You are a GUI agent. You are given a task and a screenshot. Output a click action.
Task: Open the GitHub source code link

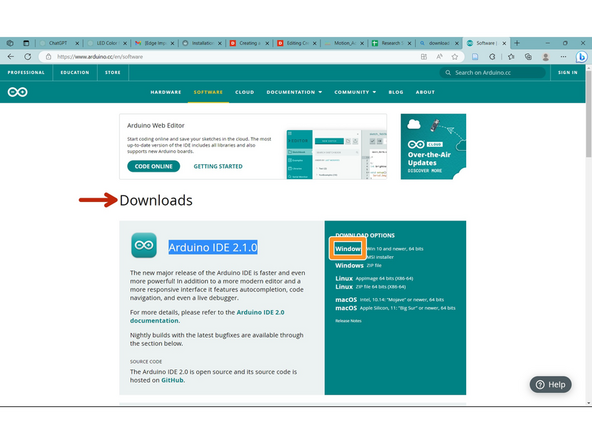pyautogui.click(x=172, y=380)
